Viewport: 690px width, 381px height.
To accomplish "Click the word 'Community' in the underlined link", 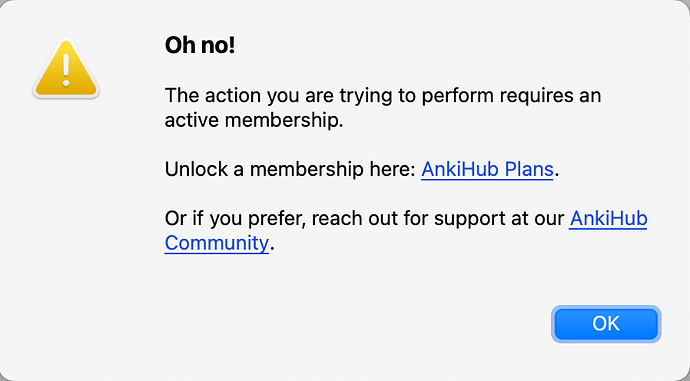I will click(x=217, y=243).
